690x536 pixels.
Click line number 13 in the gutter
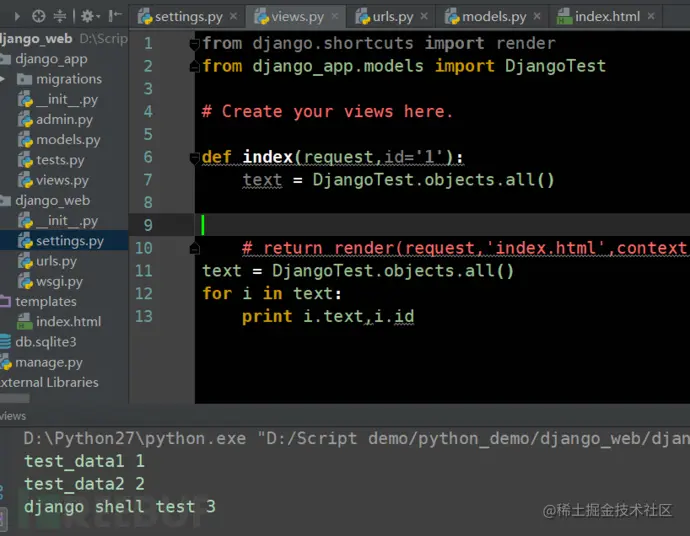coord(144,316)
